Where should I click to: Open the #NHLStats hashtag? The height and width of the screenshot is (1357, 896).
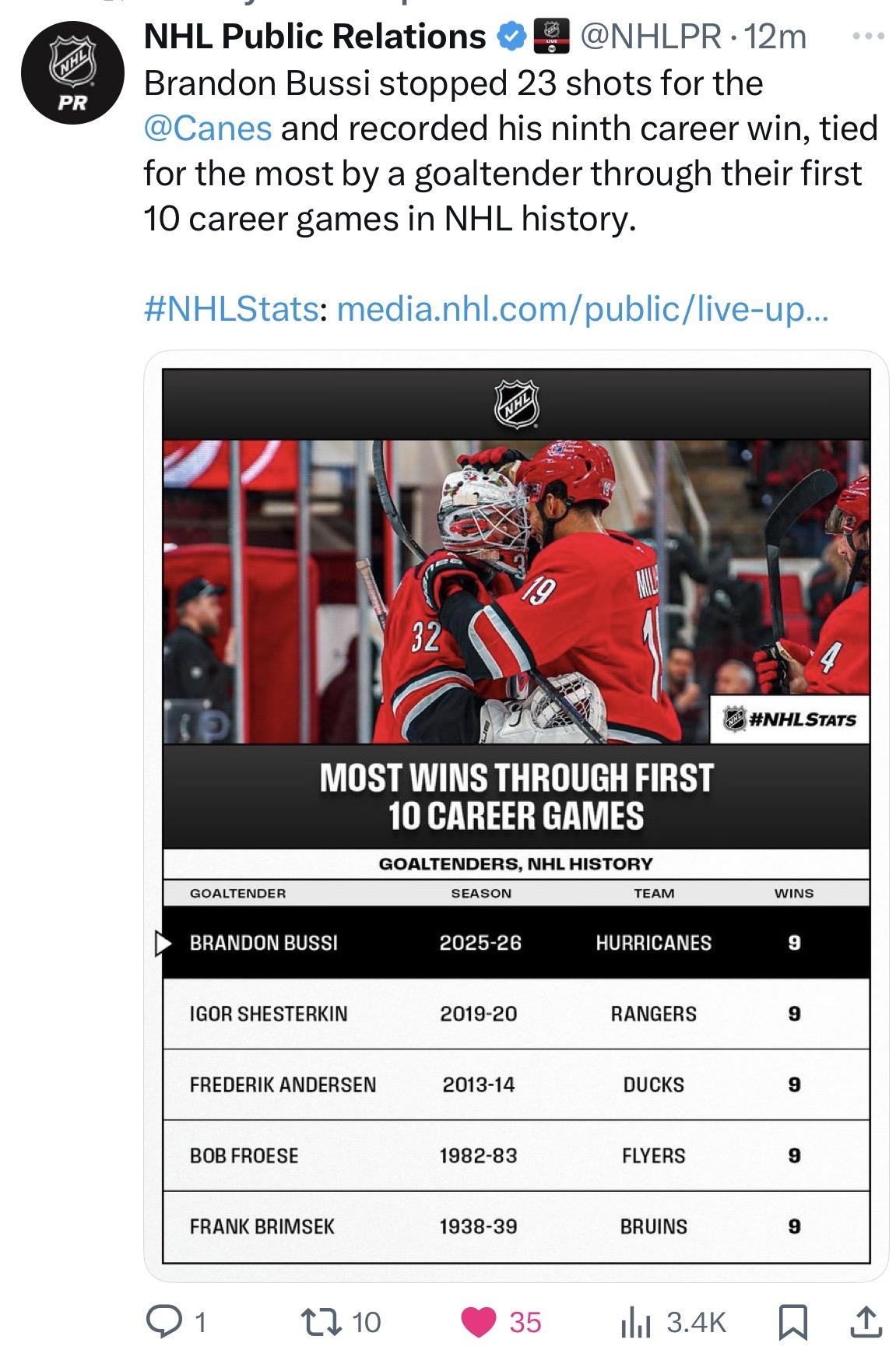pyautogui.click(x=232, y=309)
